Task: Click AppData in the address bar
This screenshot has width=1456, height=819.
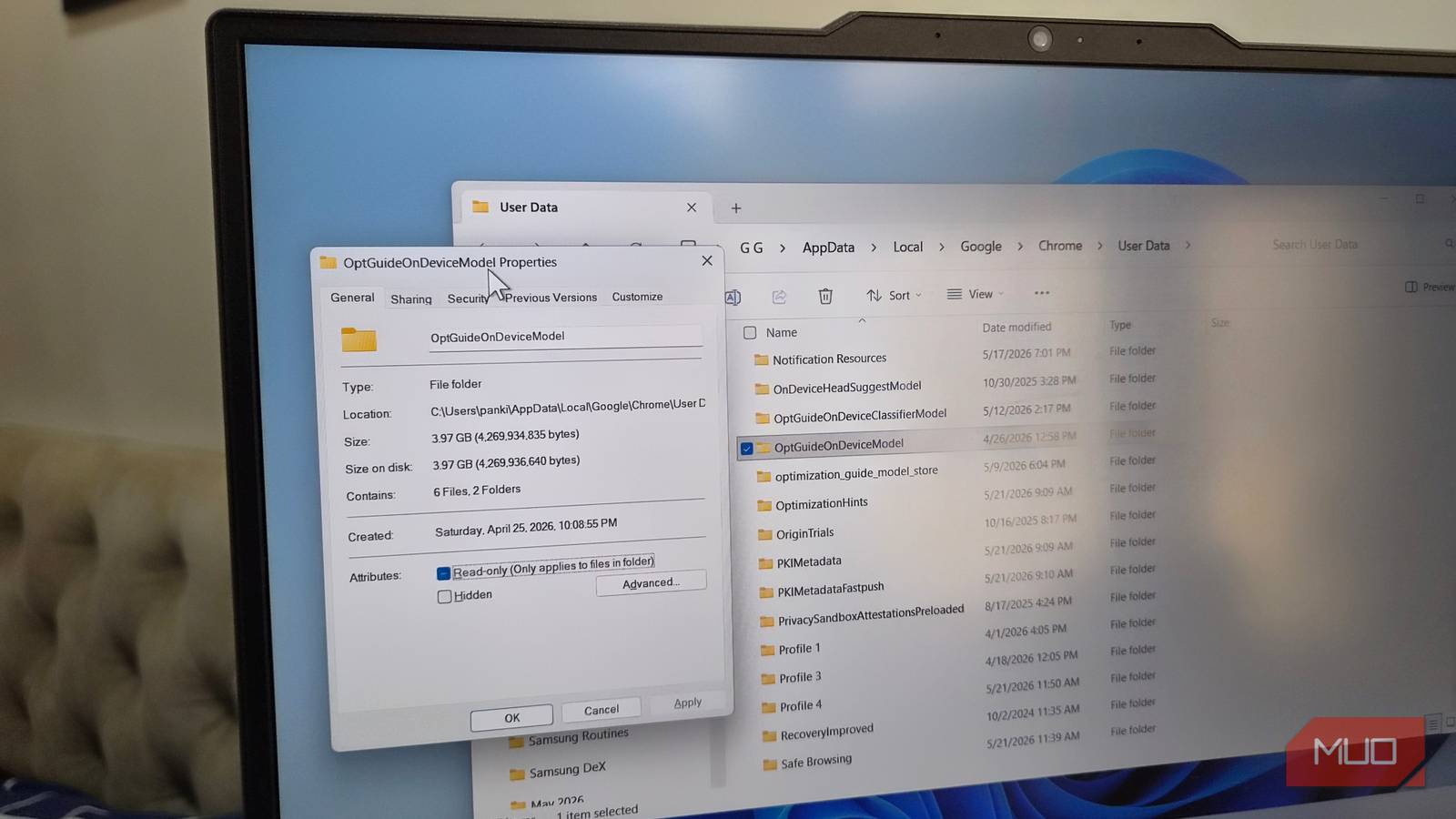Action: click(x=828, y=248)
